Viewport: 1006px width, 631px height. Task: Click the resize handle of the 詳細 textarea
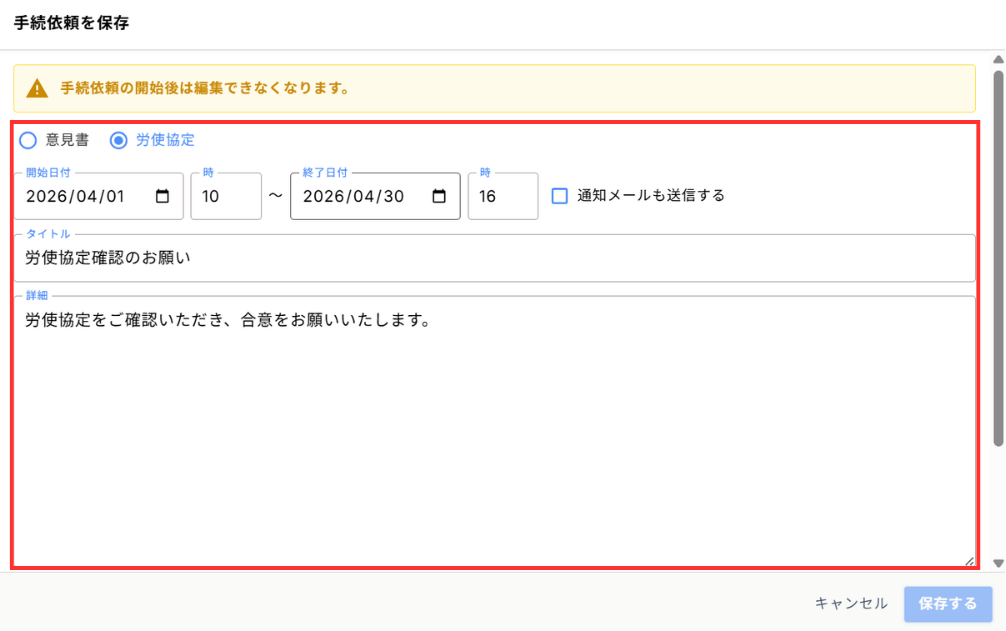968,561
